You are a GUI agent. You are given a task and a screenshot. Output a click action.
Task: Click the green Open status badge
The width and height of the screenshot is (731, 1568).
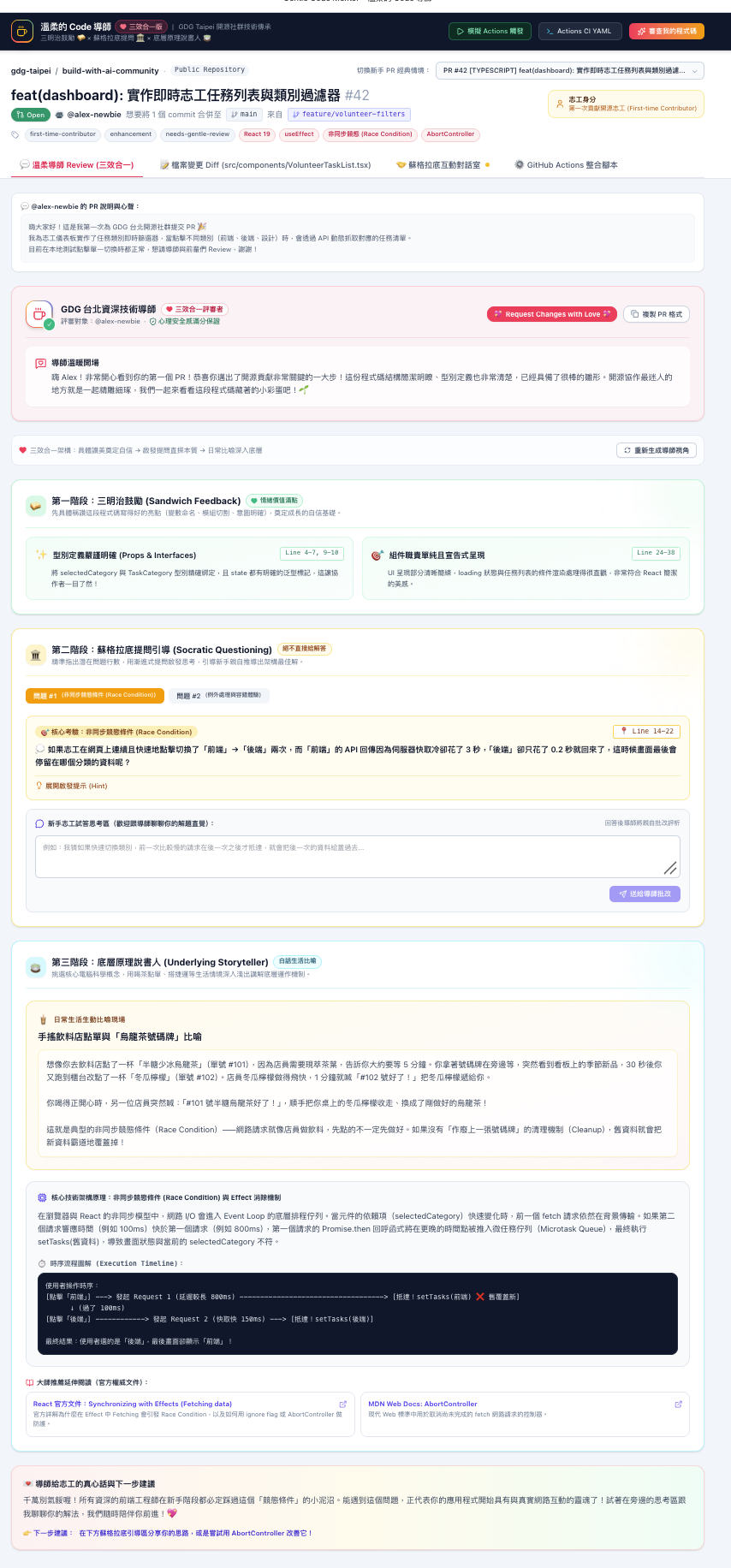pos(30,115)
